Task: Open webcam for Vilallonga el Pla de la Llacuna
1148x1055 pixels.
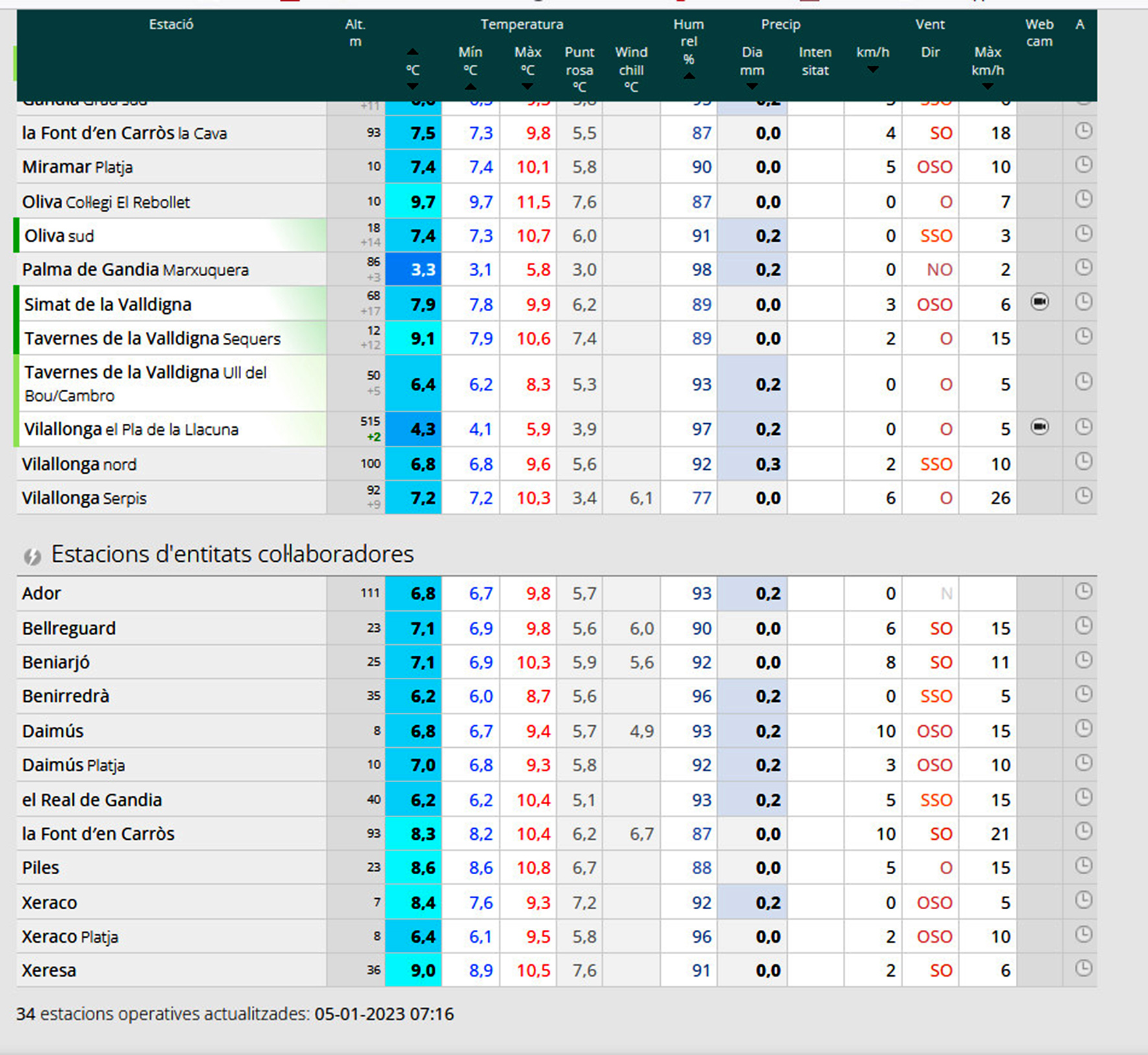Action: [x=1040, y=427]
